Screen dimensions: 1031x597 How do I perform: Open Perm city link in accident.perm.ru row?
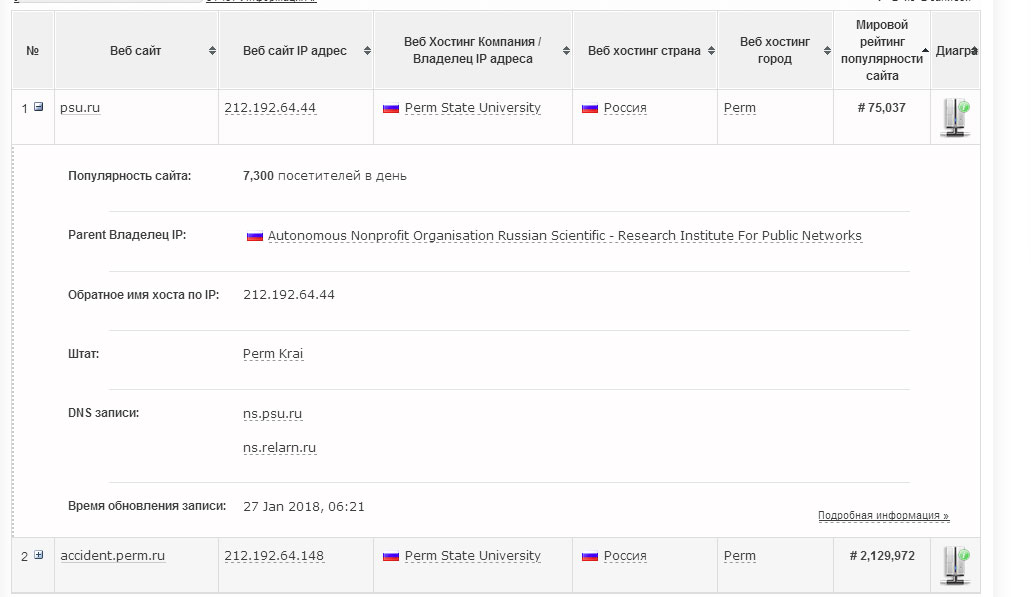point(740,556)
